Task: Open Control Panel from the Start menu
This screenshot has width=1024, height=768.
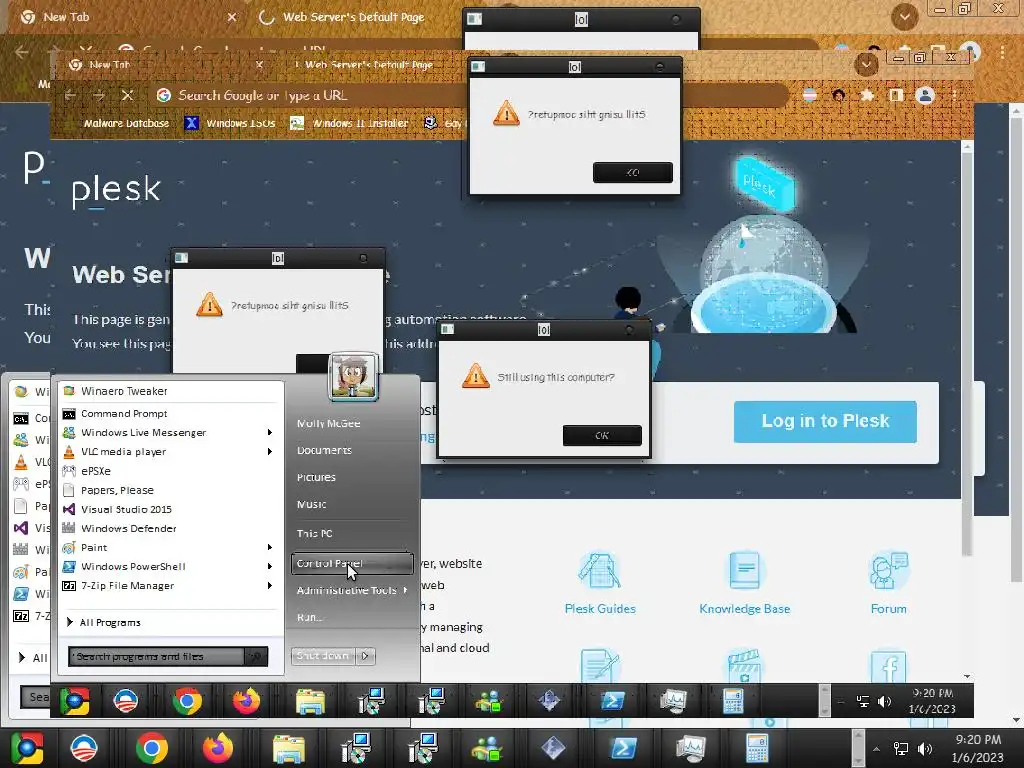Action: pyautogui.click(x=351, y=563)
